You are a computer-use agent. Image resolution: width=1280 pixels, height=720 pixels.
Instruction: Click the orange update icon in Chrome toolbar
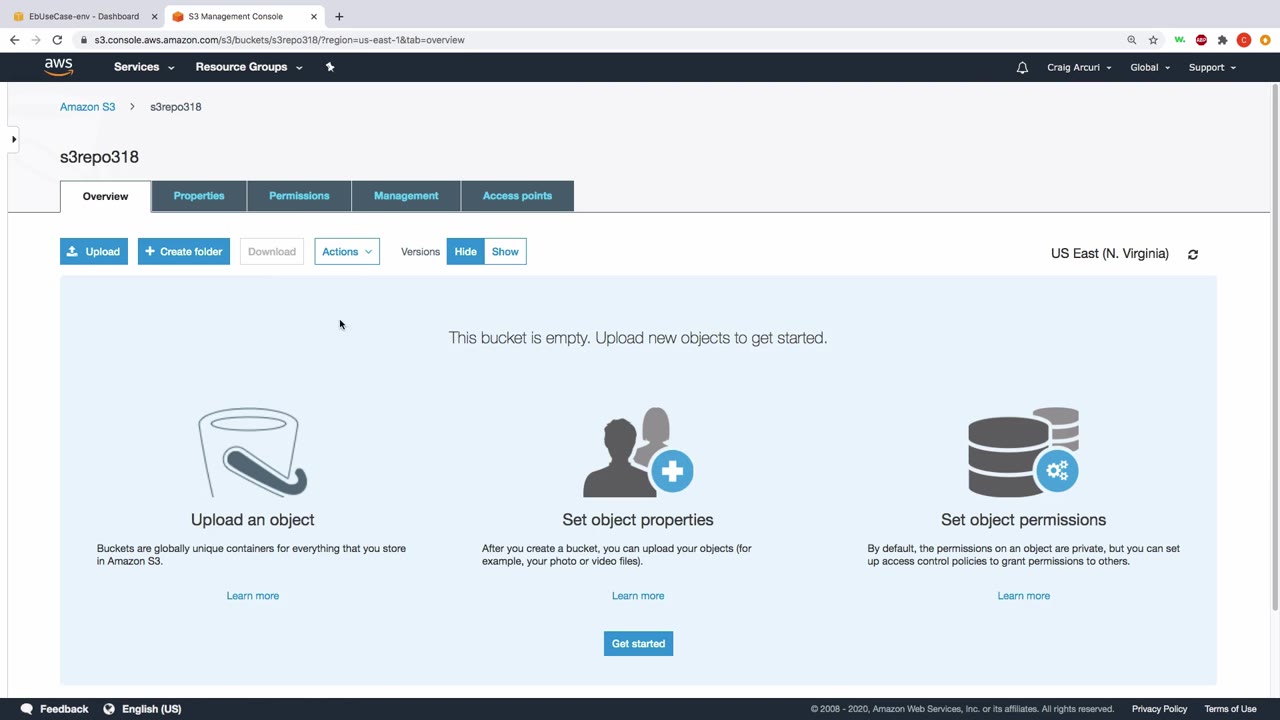tap(1265, 40)
